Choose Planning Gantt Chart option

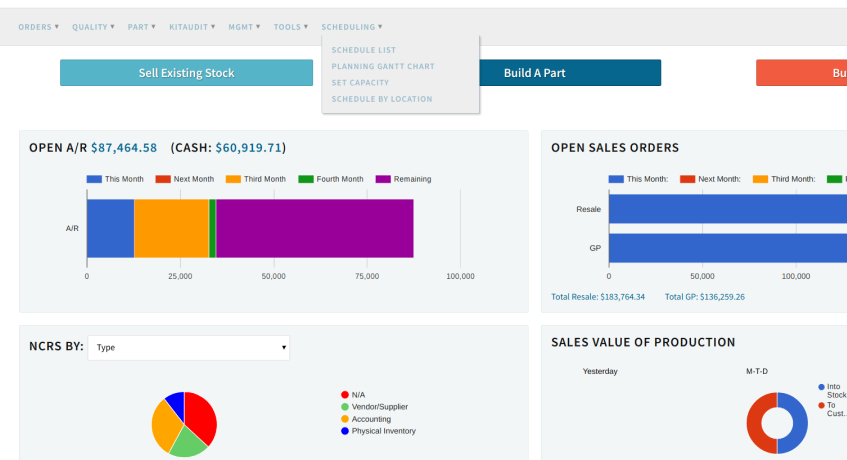click(383, 66)
